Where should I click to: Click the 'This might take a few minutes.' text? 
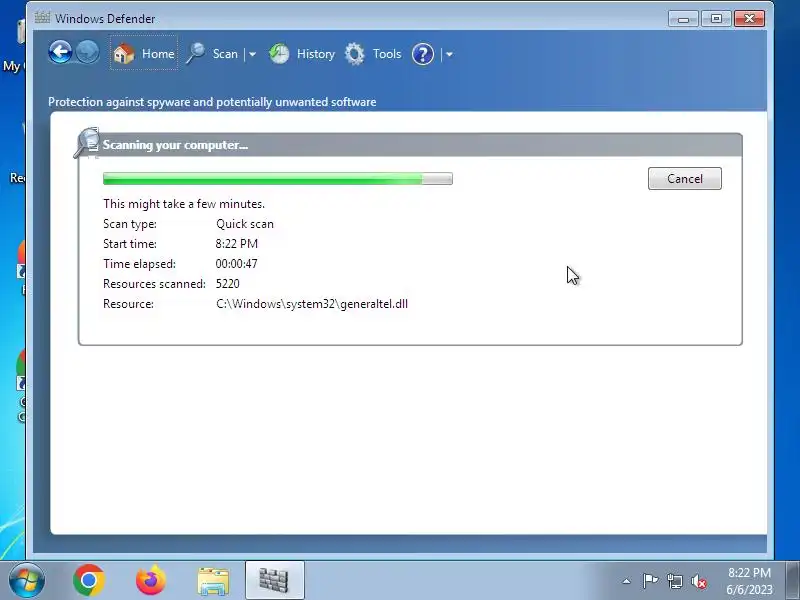(x=184, y=204)
